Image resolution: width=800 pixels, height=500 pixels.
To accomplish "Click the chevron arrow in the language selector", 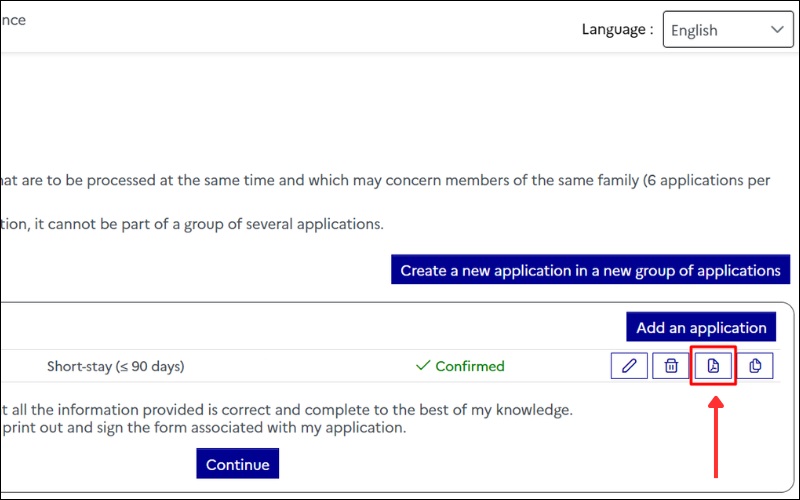I will [x=776, y=30].
